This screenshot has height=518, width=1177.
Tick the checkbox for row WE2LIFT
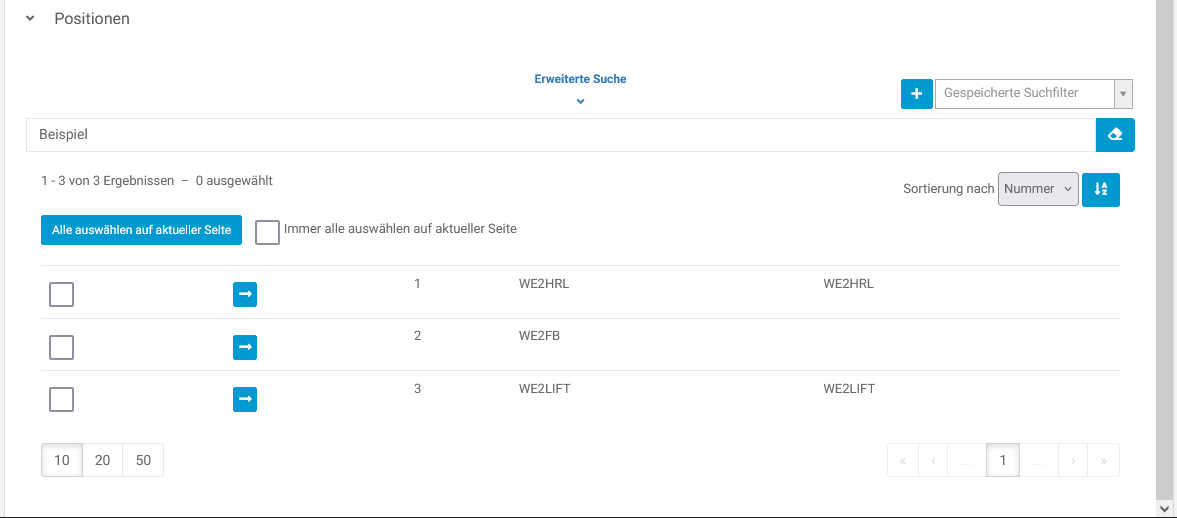62,399
